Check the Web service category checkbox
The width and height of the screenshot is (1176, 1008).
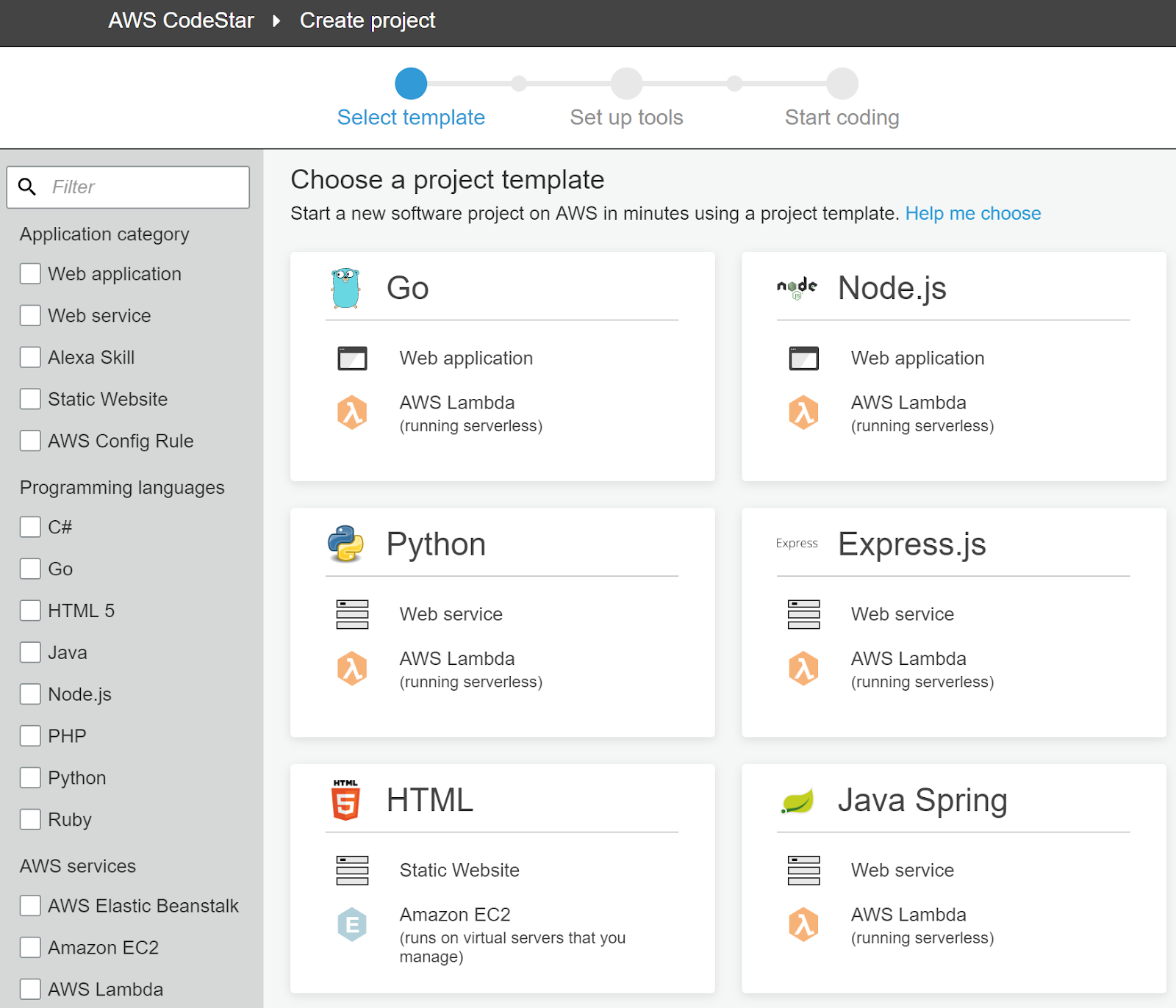point(30,315)
